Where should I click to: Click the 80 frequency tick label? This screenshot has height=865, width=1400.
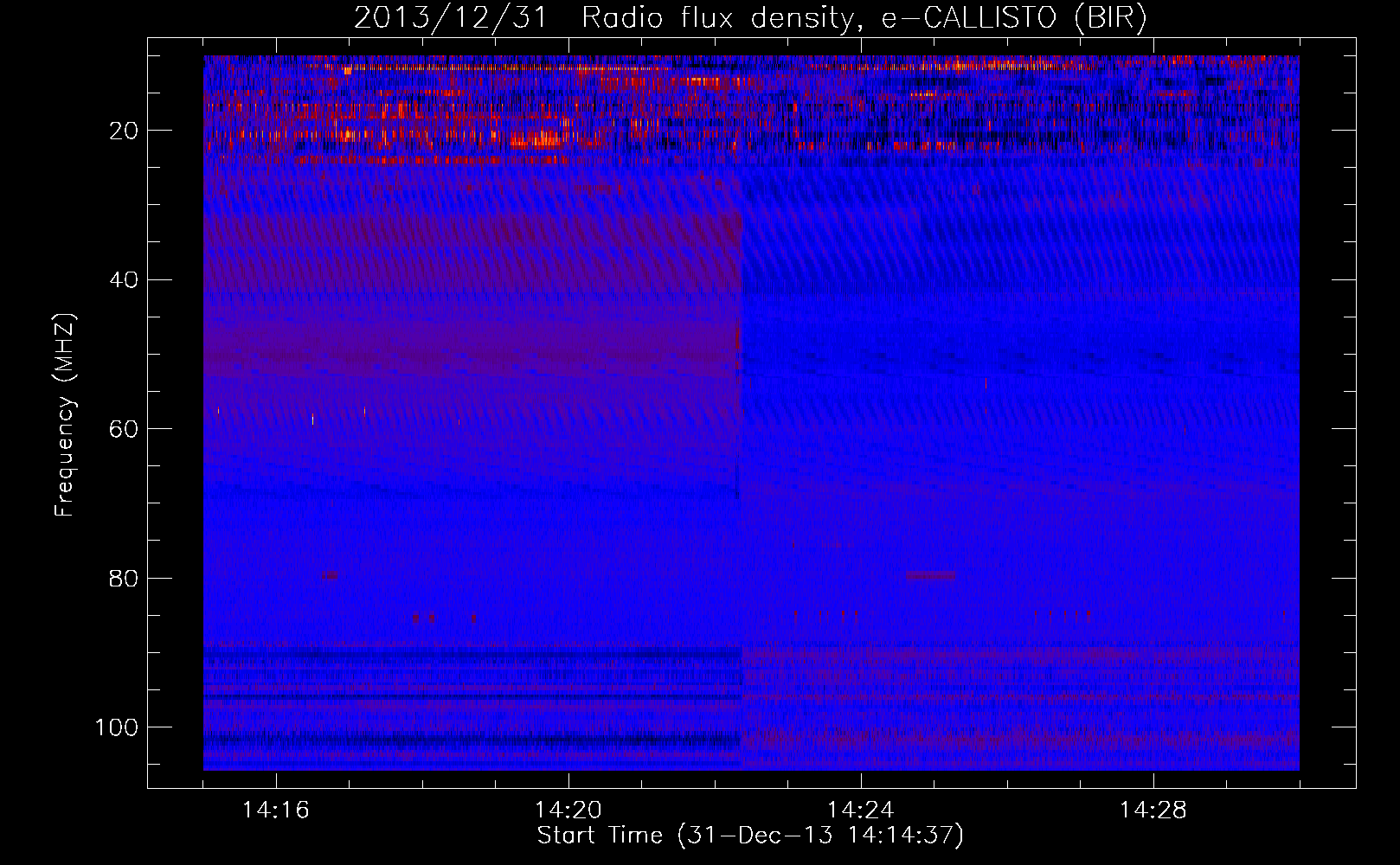click(x=124, y=578)
